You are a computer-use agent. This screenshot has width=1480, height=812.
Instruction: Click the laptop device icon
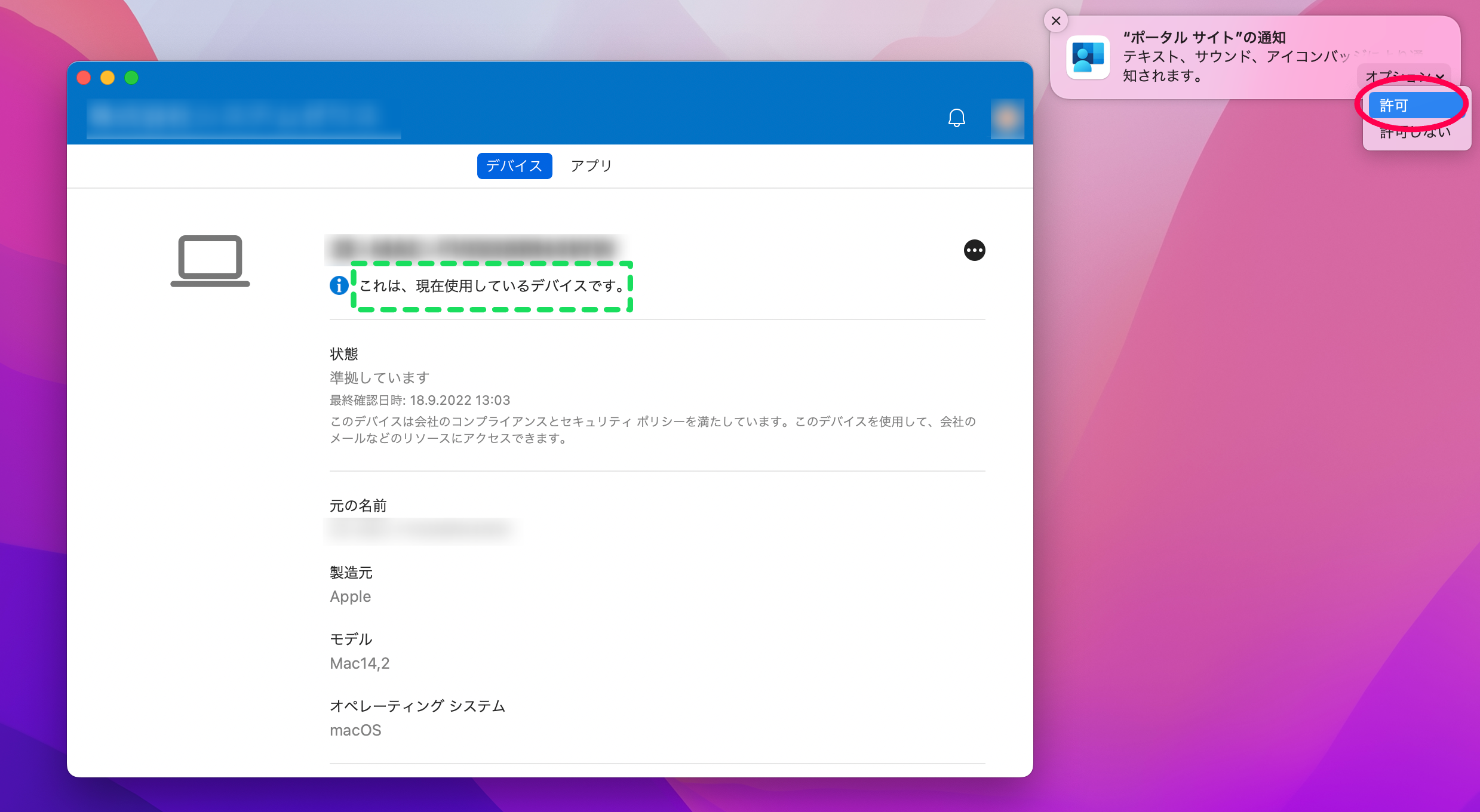click(x=210, y=261)
